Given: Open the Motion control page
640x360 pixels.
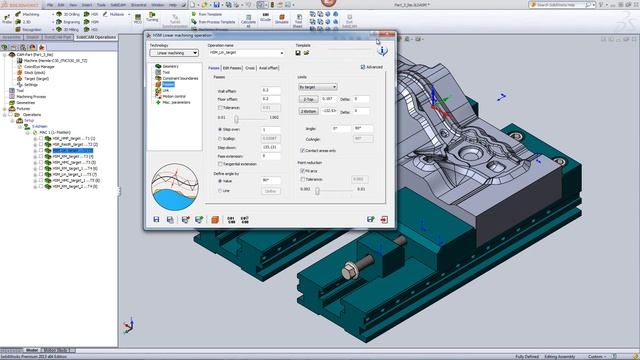Looking at the screenshot, I should (174, 96).
